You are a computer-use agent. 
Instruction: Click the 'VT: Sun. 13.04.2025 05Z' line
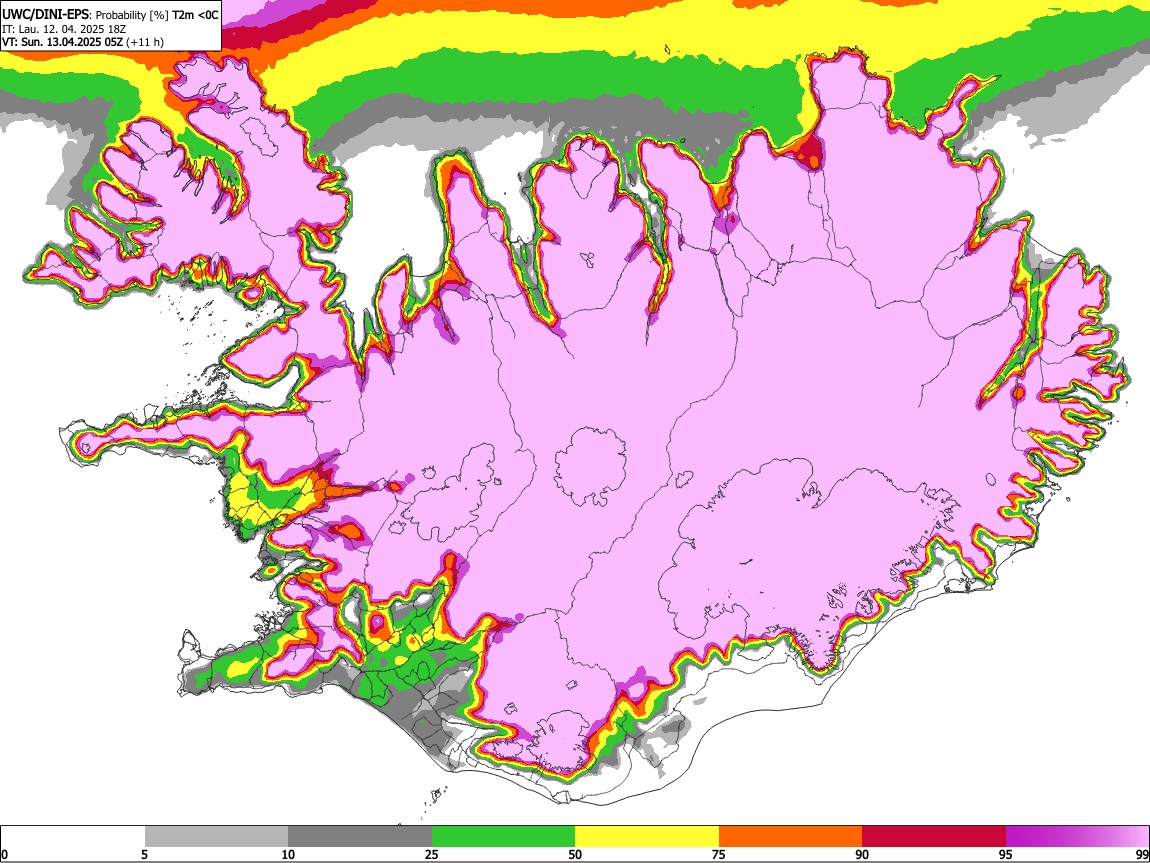point(62,42)
